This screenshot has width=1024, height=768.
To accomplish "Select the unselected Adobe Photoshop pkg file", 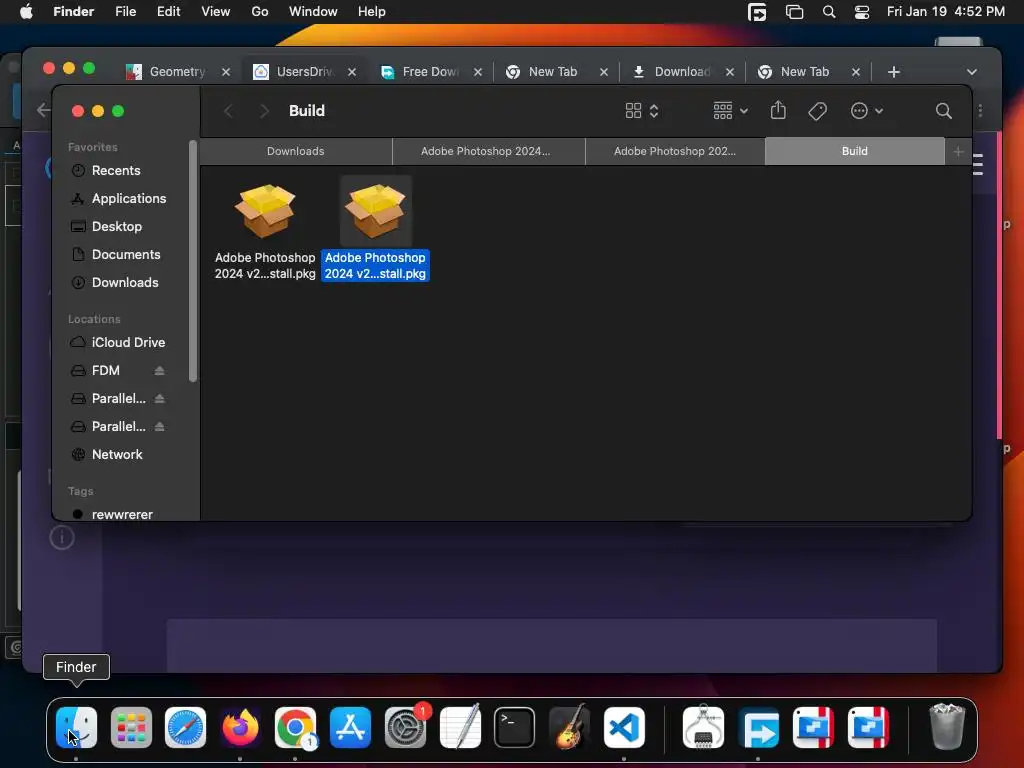I will pos(265,231).
